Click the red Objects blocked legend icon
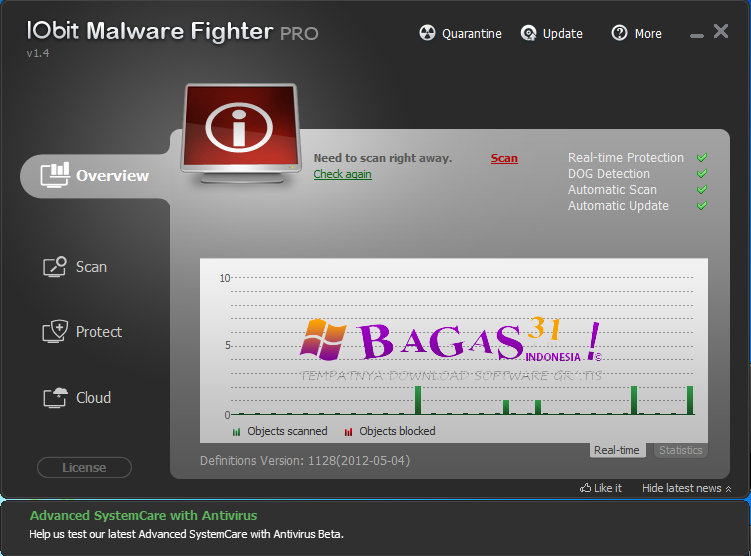The image size is (751, 556). pyautogui.click(x=348, y=432)
